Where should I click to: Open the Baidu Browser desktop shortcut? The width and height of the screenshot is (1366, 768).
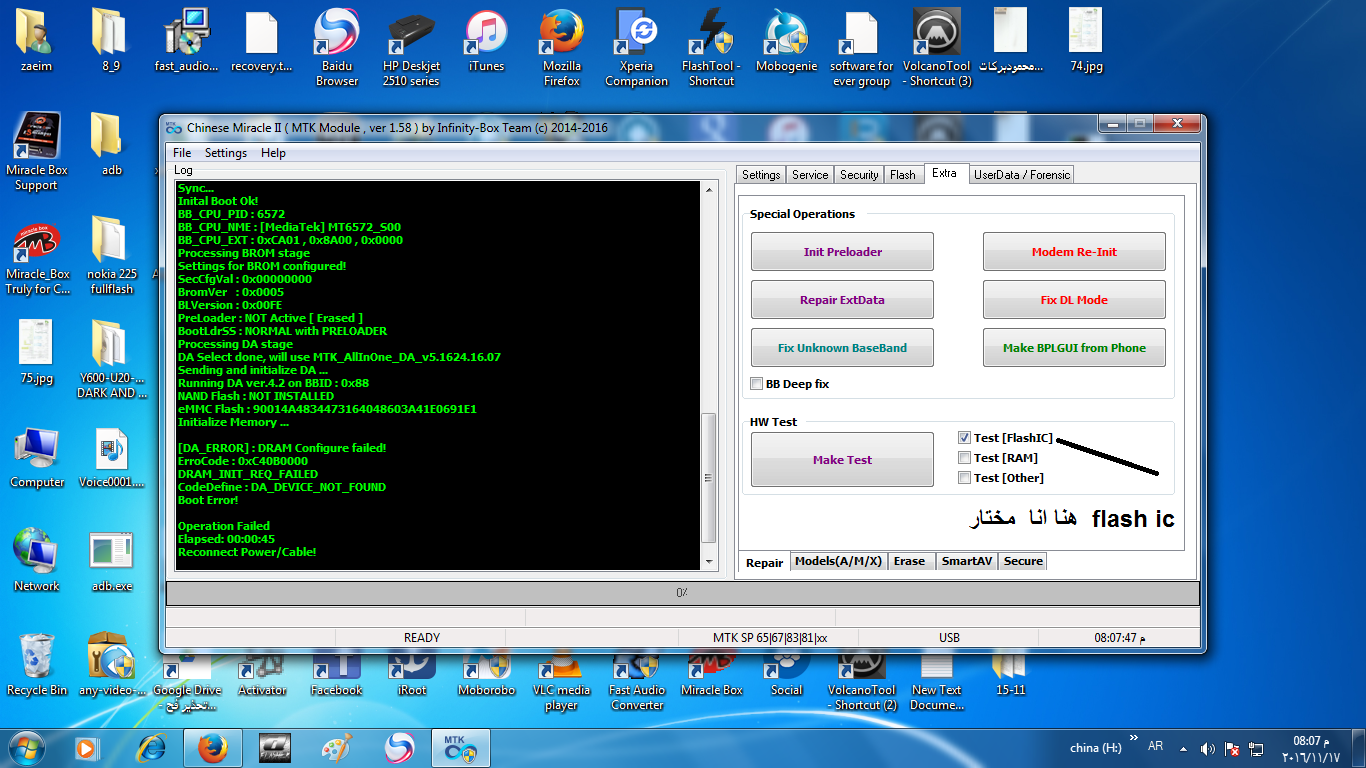(337, 47)
